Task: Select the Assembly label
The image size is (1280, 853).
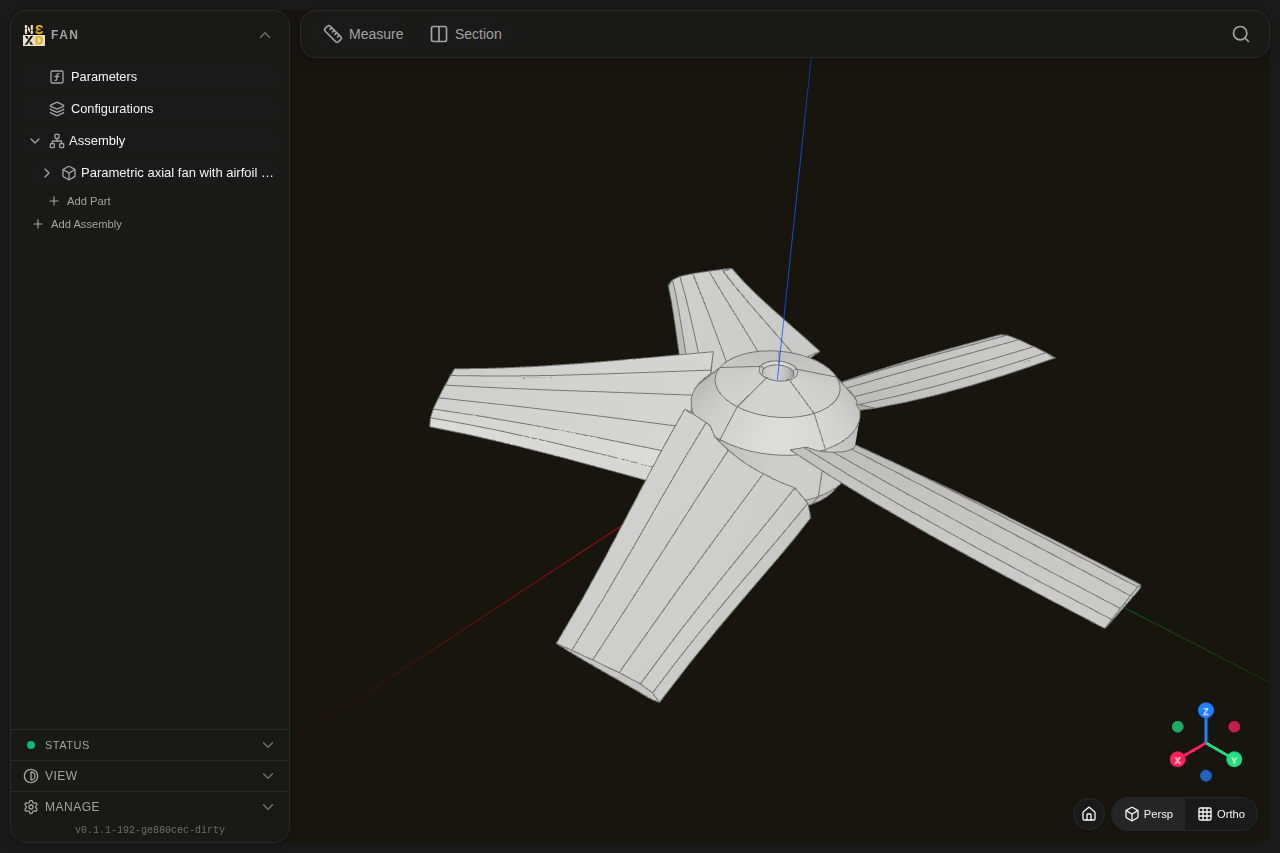Action: click(97, 141)
